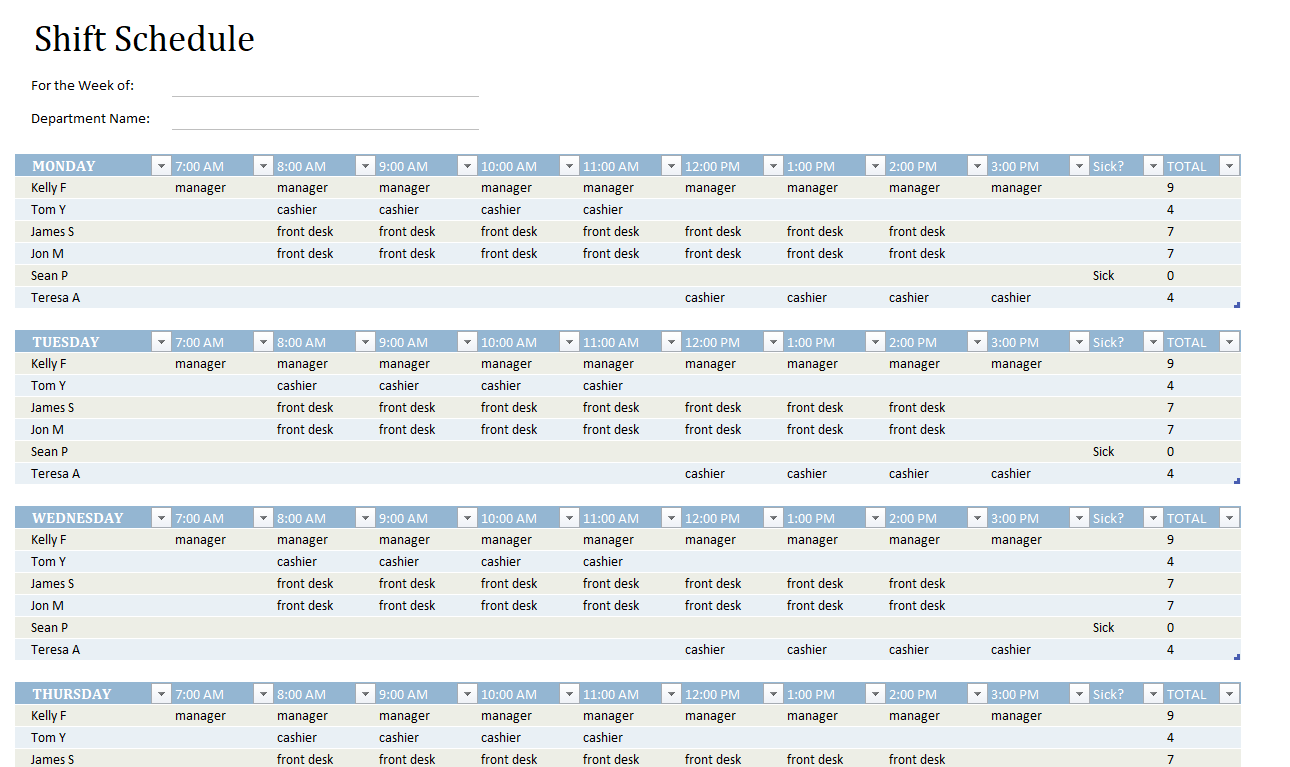
Task: Open the 2:00 PM filter in Wednesday table
Action: tap(977, 518)
